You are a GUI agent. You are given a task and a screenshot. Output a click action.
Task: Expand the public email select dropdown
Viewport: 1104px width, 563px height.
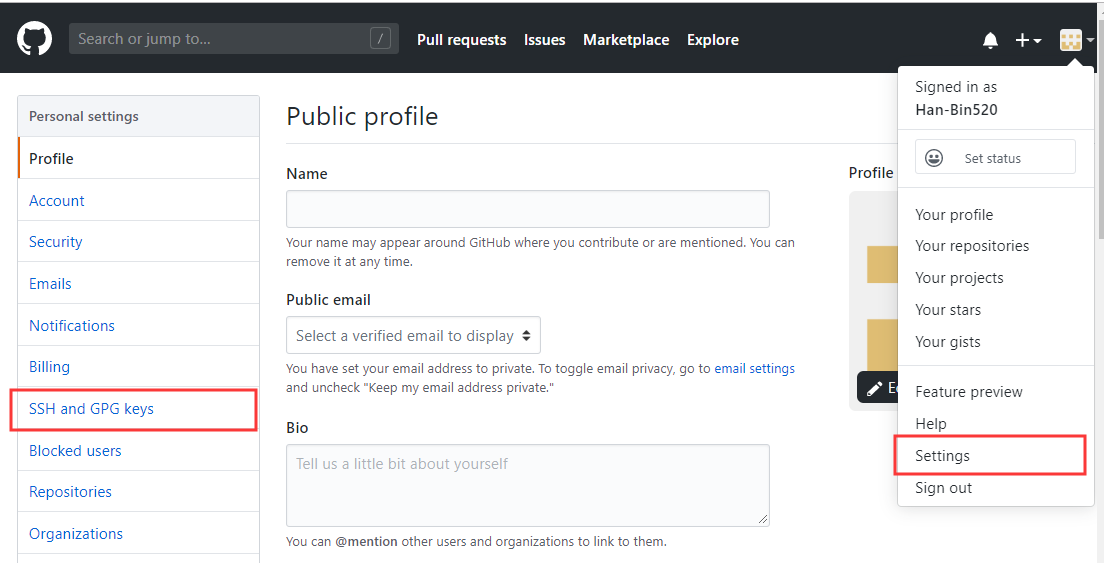point(413,336)
